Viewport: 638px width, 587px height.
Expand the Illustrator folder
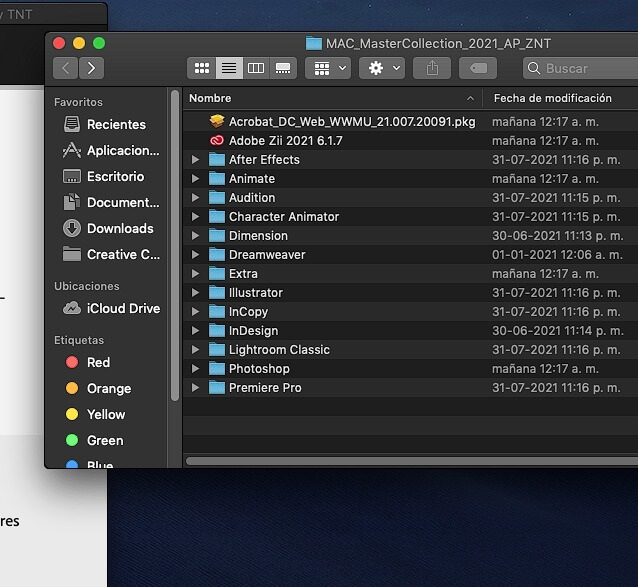(x=195, y=292)
